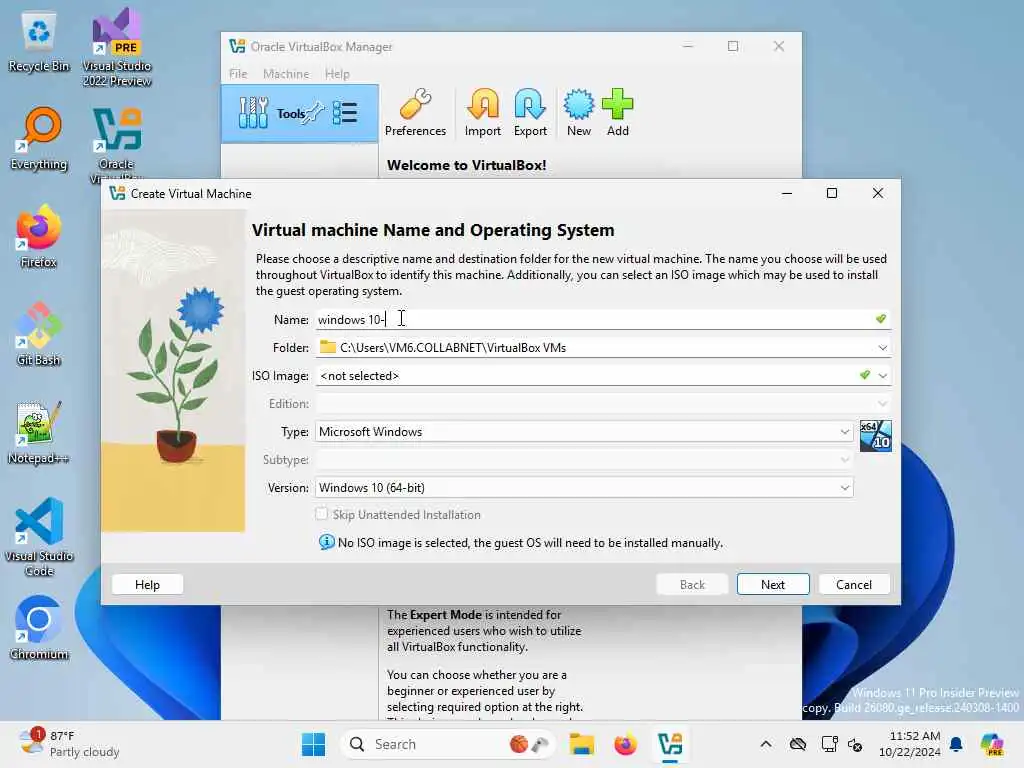This screenshot has width=1024, height=768.
Task: Open the Firefox desktop shortcut
Action: (x=39, y=236)
